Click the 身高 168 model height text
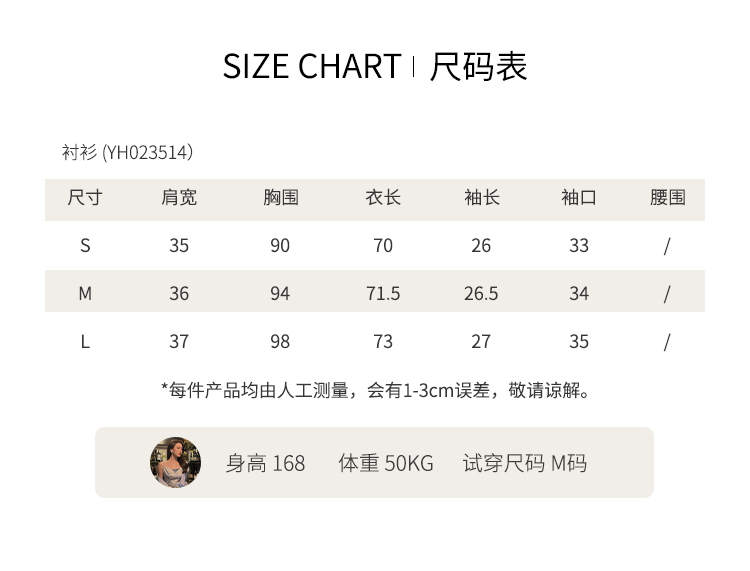750x571 pixels. pos(265,463)
